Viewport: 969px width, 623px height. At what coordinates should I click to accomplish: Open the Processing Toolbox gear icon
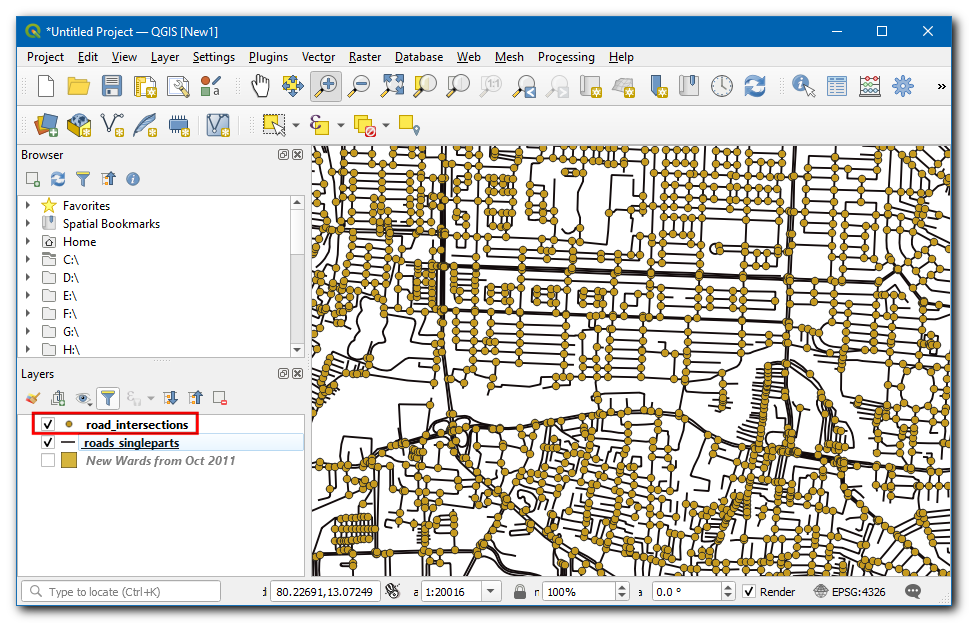coord(903,87)
